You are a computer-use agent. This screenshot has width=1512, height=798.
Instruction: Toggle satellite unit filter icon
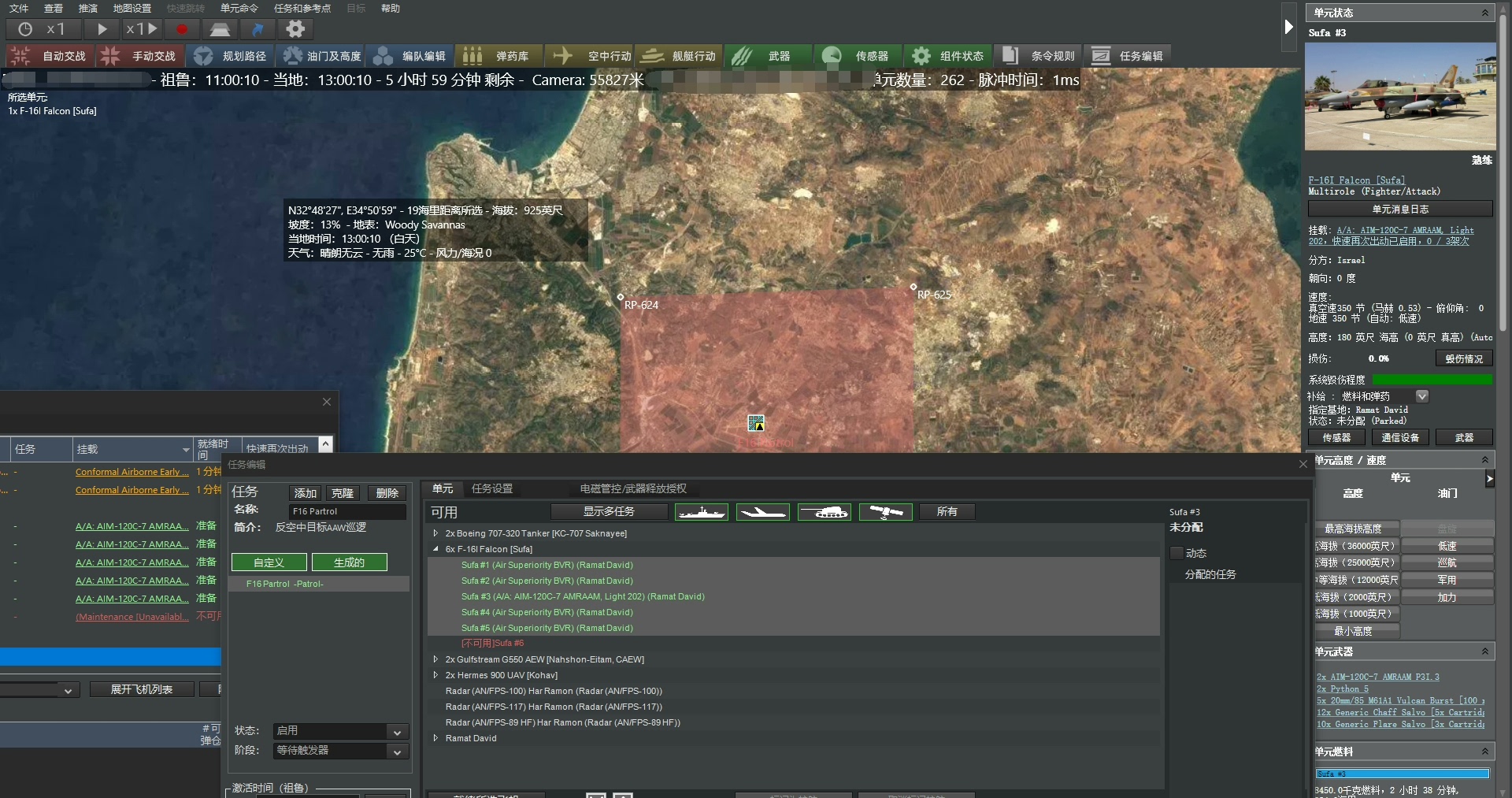(x=885, y=512)
